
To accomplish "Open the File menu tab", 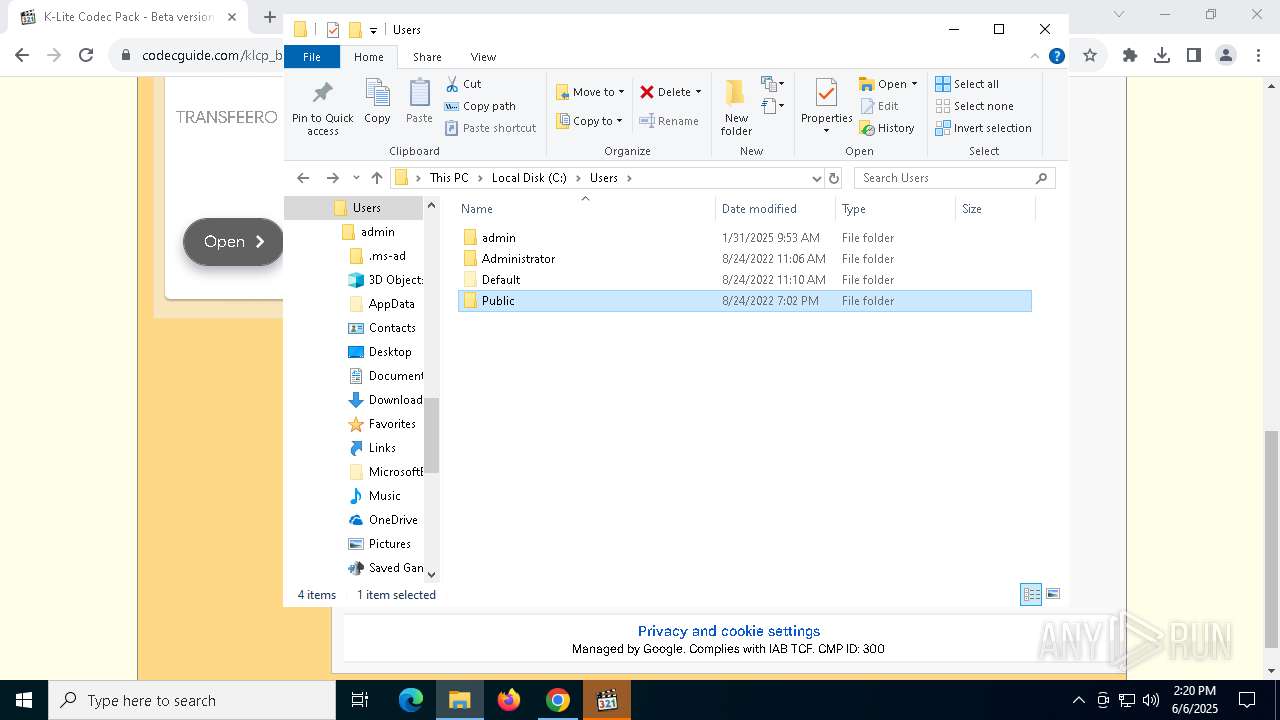I will click(312, 57).
